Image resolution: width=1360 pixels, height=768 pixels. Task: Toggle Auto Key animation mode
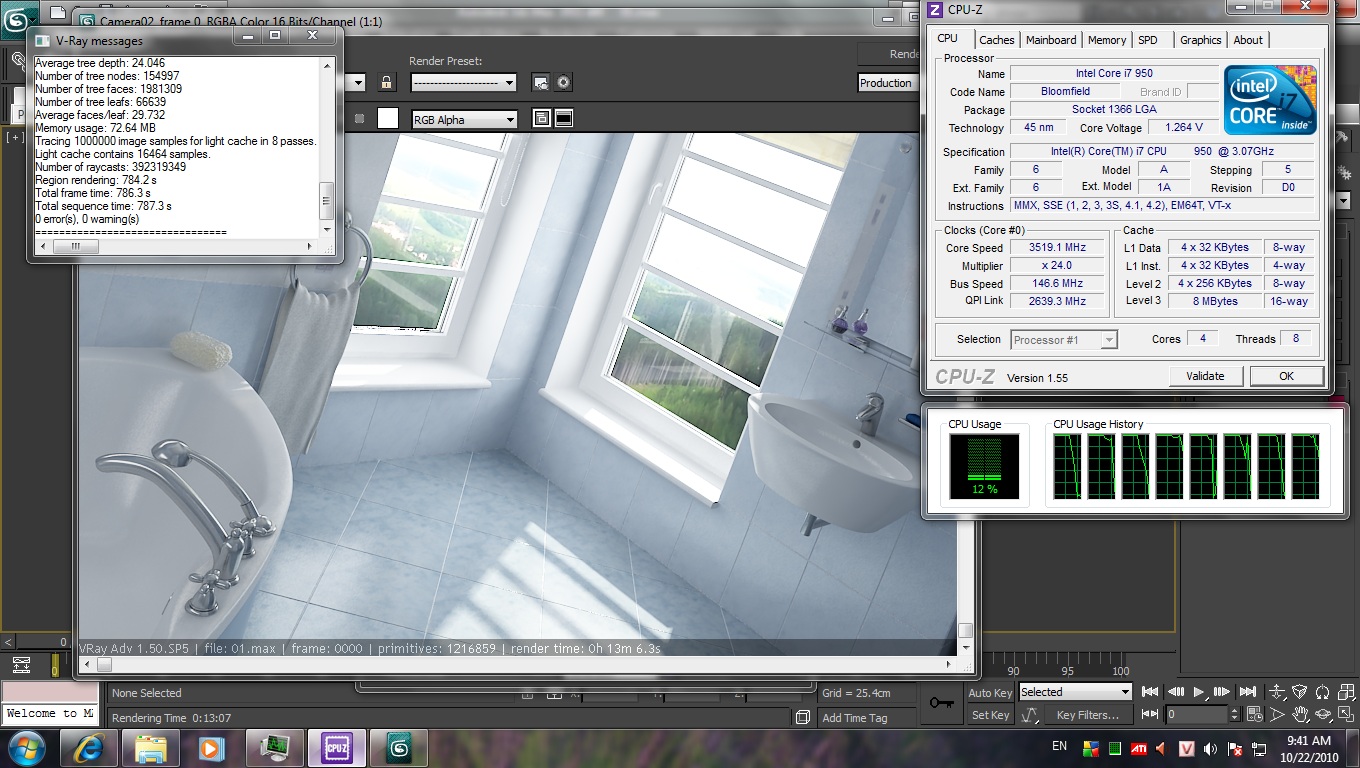pos(990,693)
